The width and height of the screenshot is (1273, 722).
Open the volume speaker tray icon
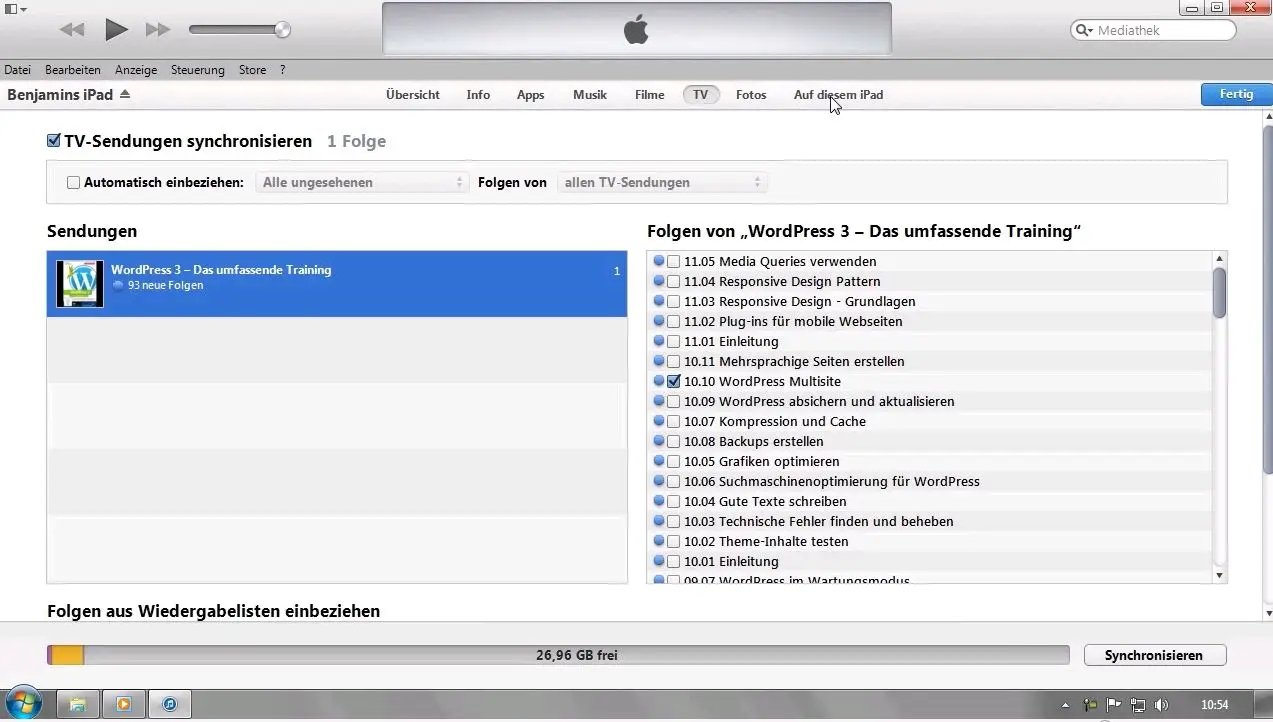1161,705
